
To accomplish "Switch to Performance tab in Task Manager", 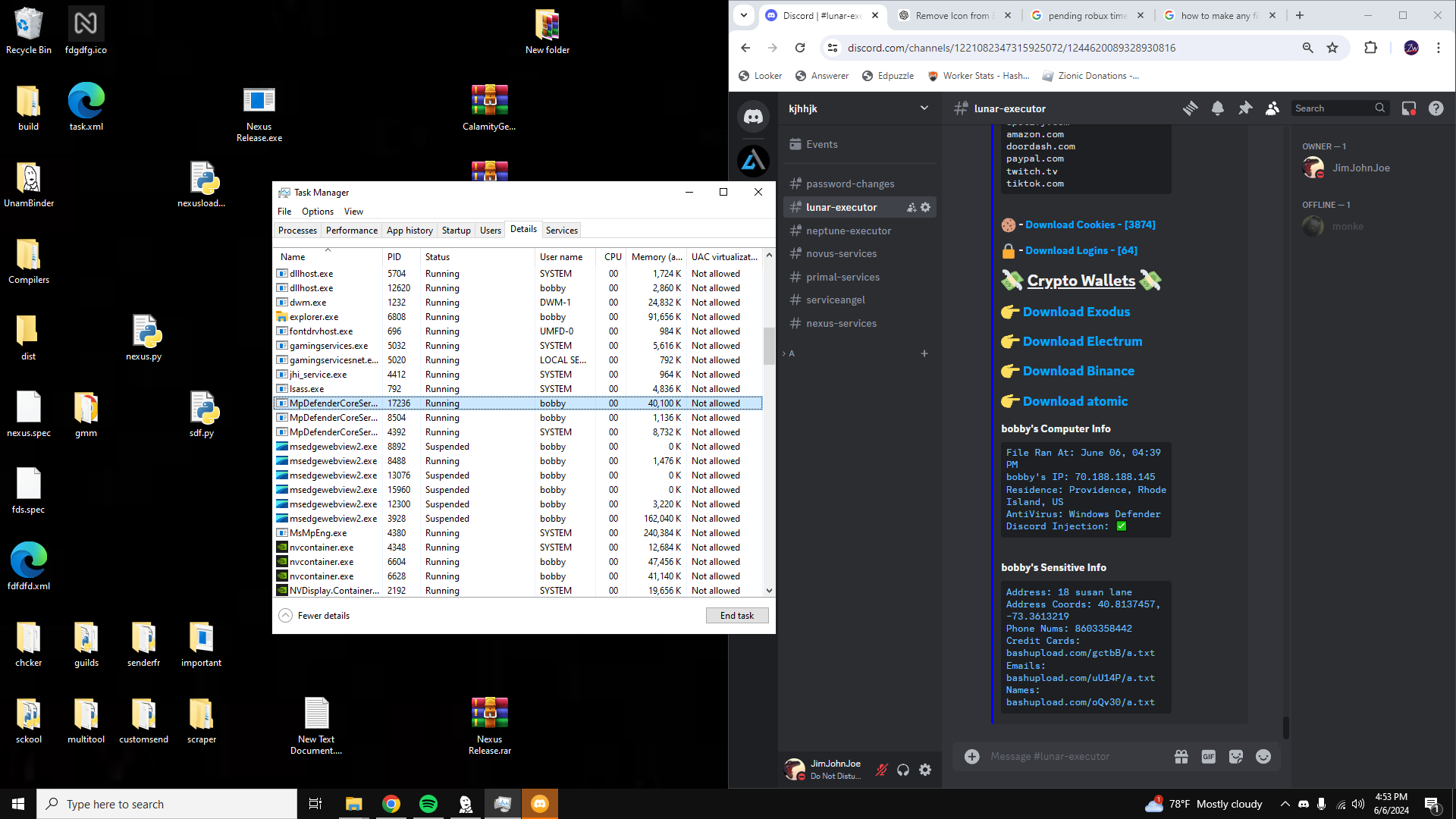I will [351, 231].
